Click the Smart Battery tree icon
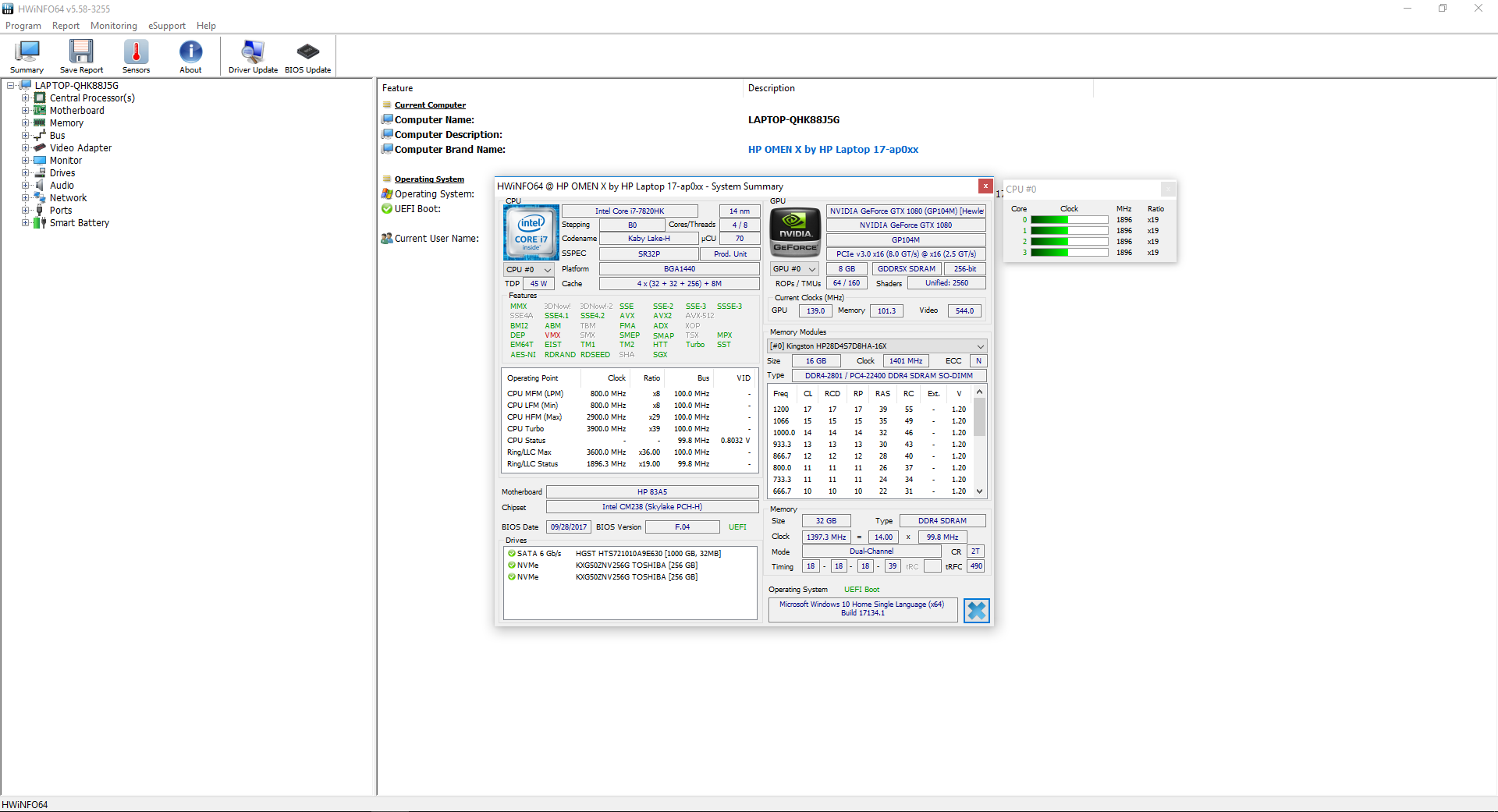Screen dimensions: 1498x812 (x=40, y=223)
